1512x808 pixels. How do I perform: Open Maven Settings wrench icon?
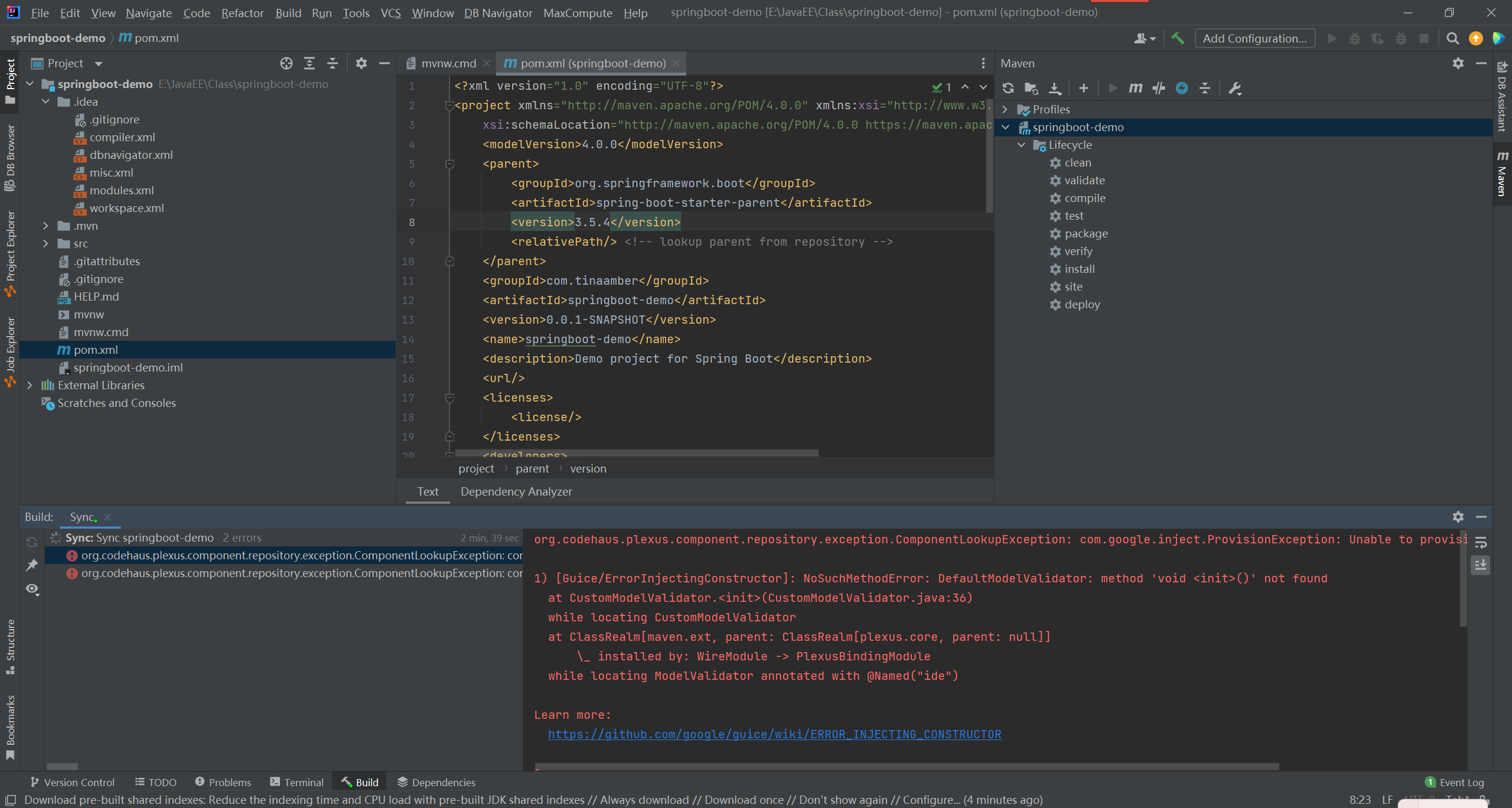(1234, 88)
